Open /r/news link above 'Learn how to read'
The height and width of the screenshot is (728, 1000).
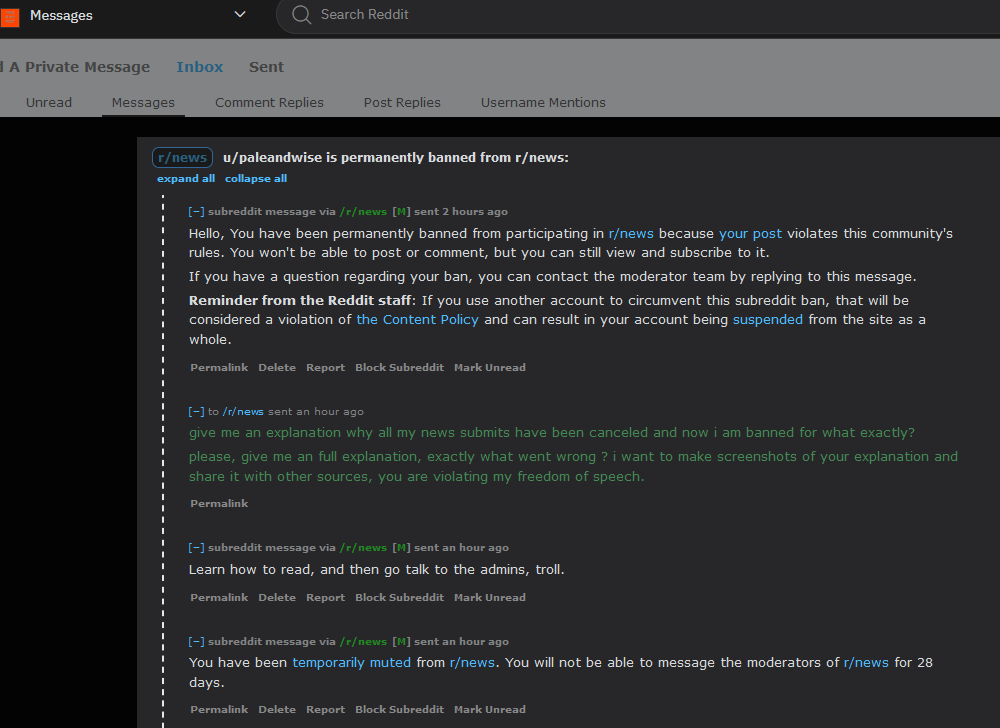[363, 548]
